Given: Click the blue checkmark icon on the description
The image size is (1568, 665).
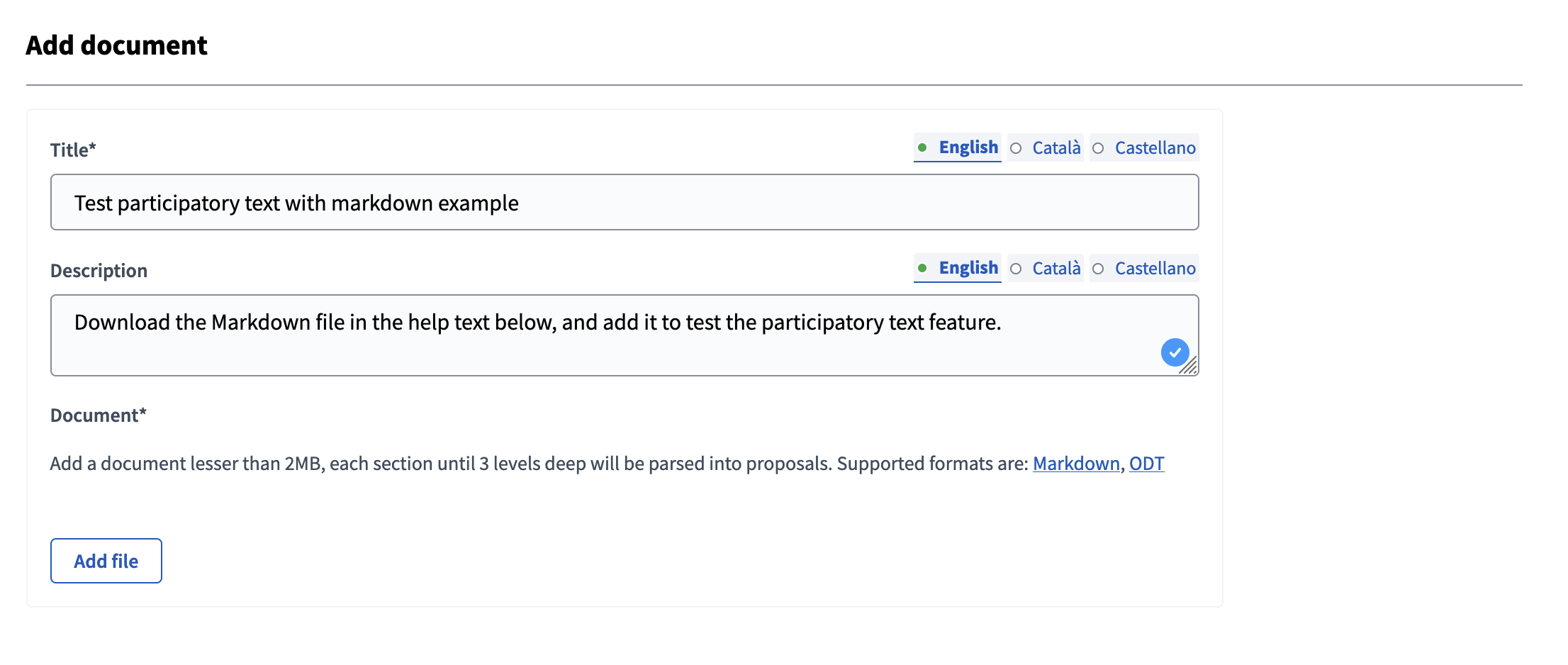Looking at the screenshot, I should coord(1176,352).
